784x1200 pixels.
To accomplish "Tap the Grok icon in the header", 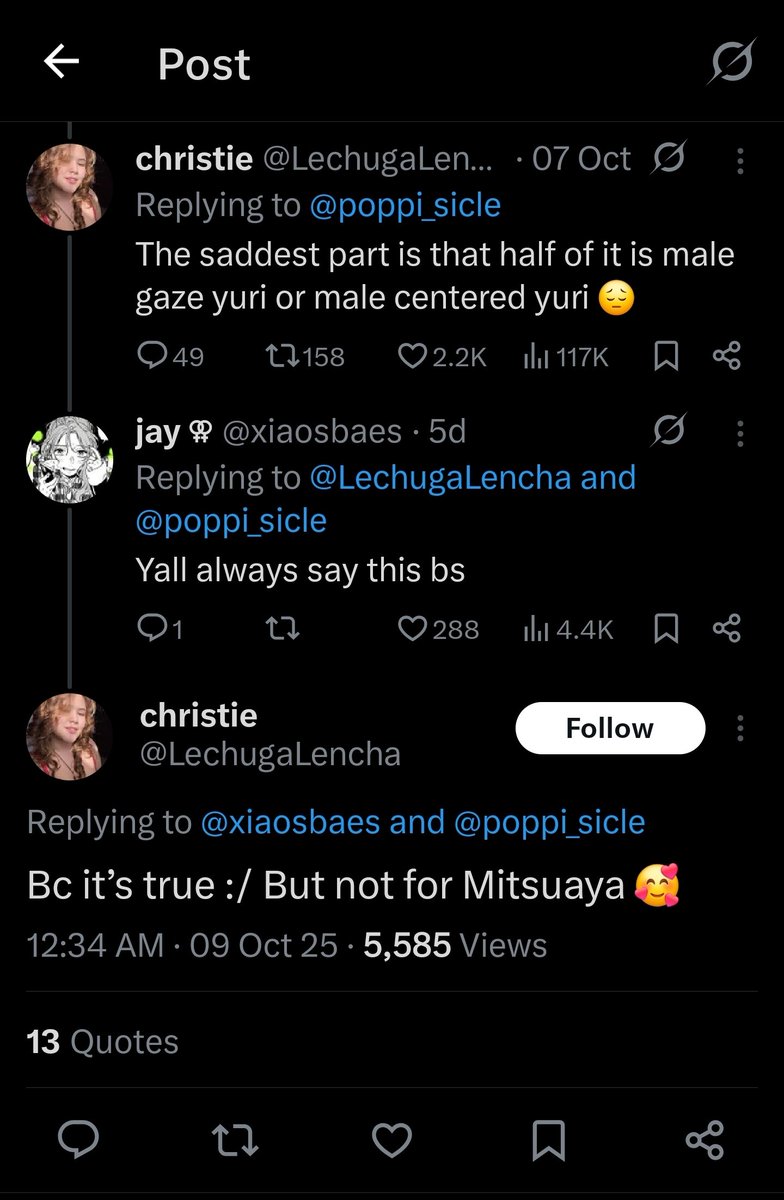I will [730, 65].
